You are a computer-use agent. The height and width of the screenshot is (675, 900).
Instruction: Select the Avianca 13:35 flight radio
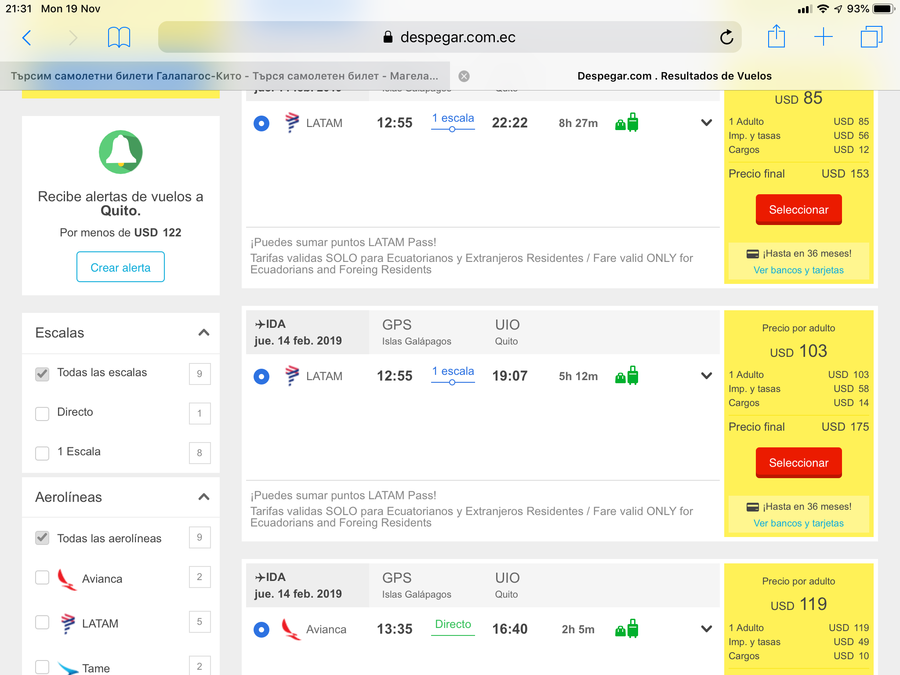point(261,629)
